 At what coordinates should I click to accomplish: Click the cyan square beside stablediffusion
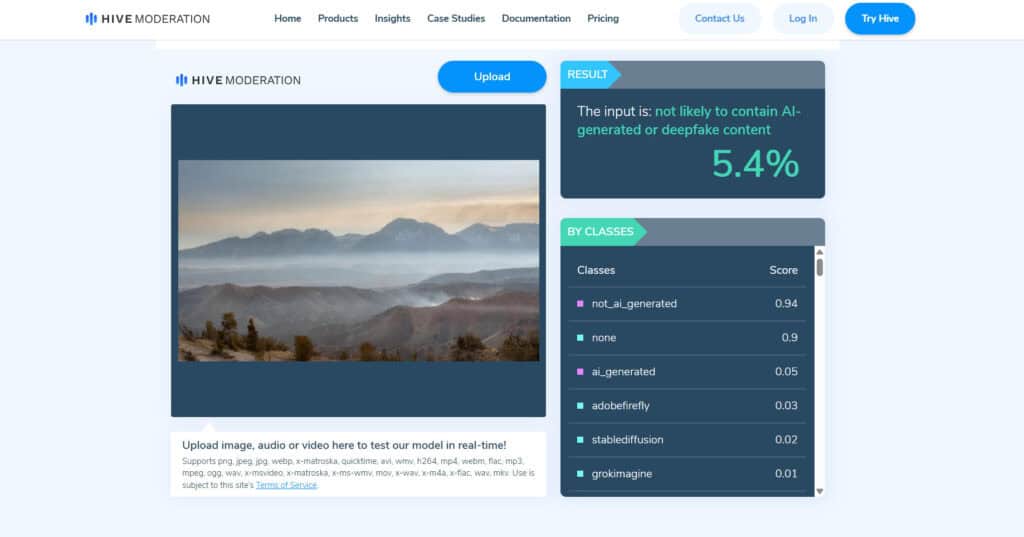pyautogui.click(x=580, y=439)
